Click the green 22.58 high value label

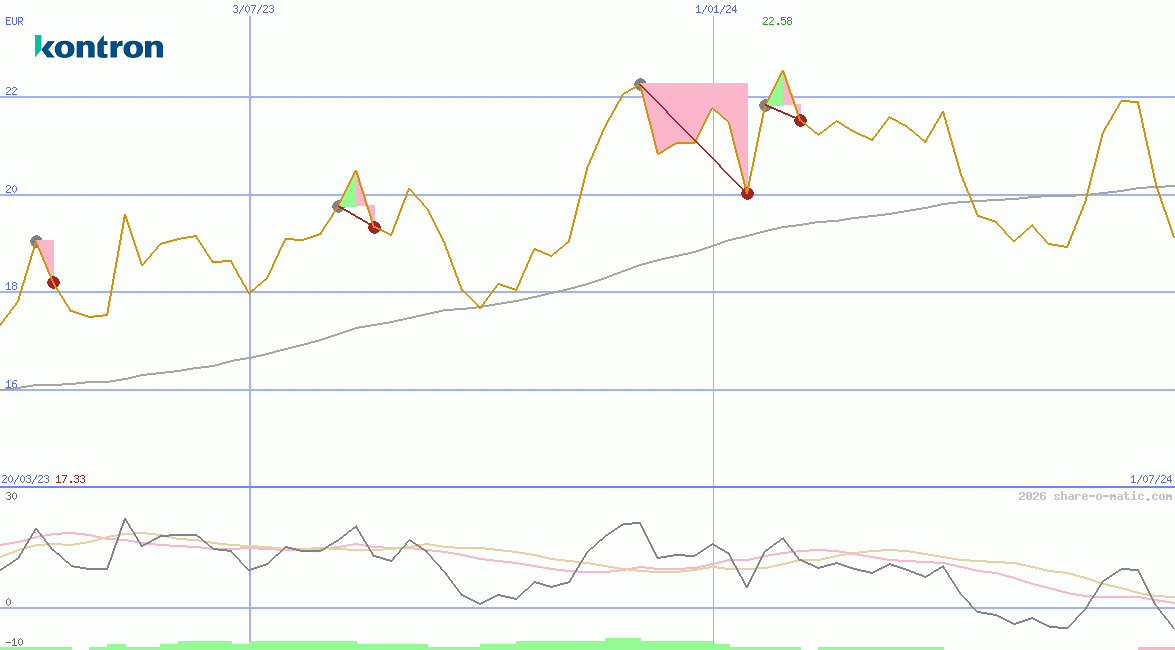click(x=777, y=21)
